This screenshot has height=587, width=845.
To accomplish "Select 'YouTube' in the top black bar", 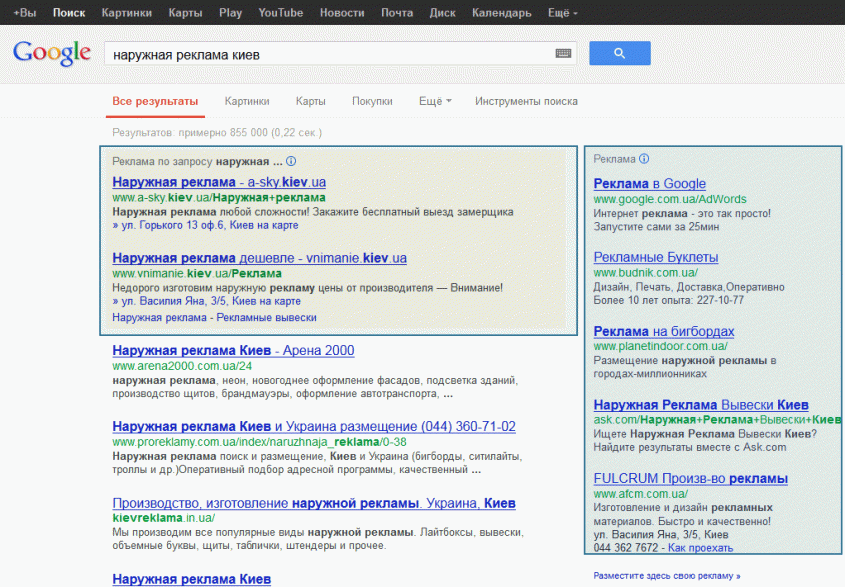I will click(x=280, y=13).
